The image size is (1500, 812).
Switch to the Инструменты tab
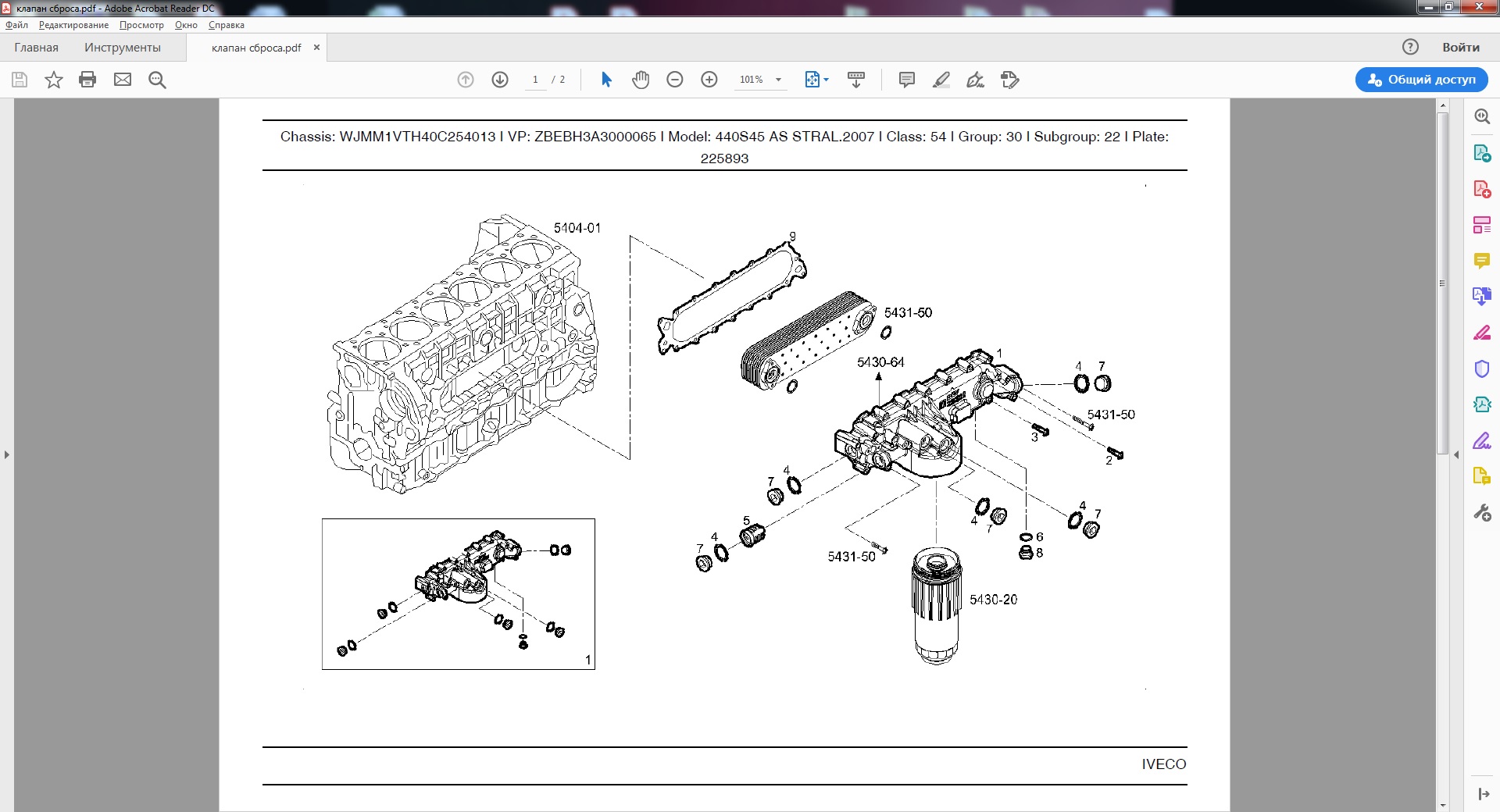[123, 48]
